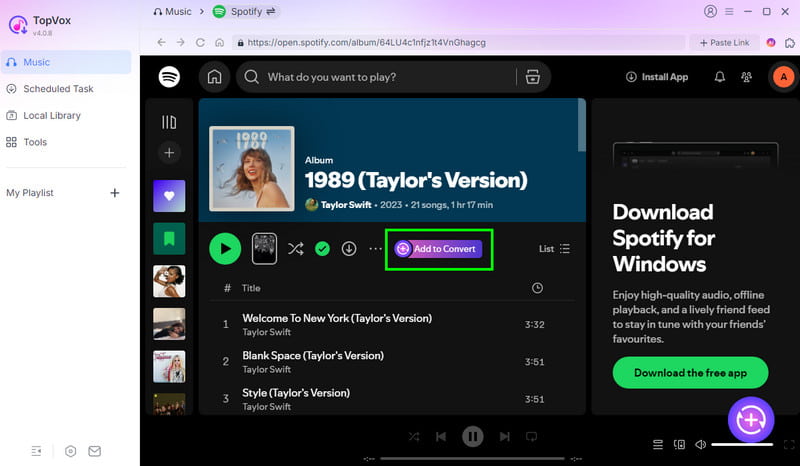Open Spotify notifications bell
Viewport: 800px width, 466px height.
(719, 77)
